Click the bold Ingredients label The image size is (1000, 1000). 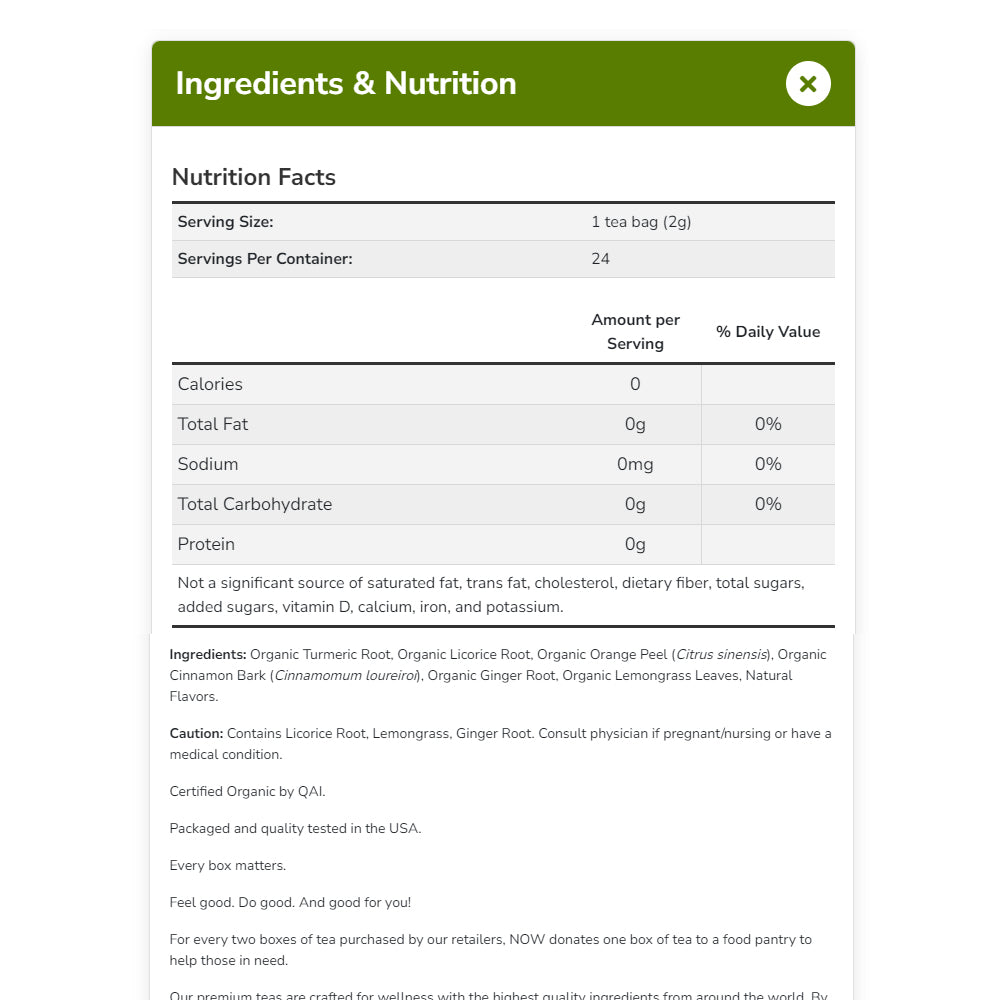click(208, 655)
